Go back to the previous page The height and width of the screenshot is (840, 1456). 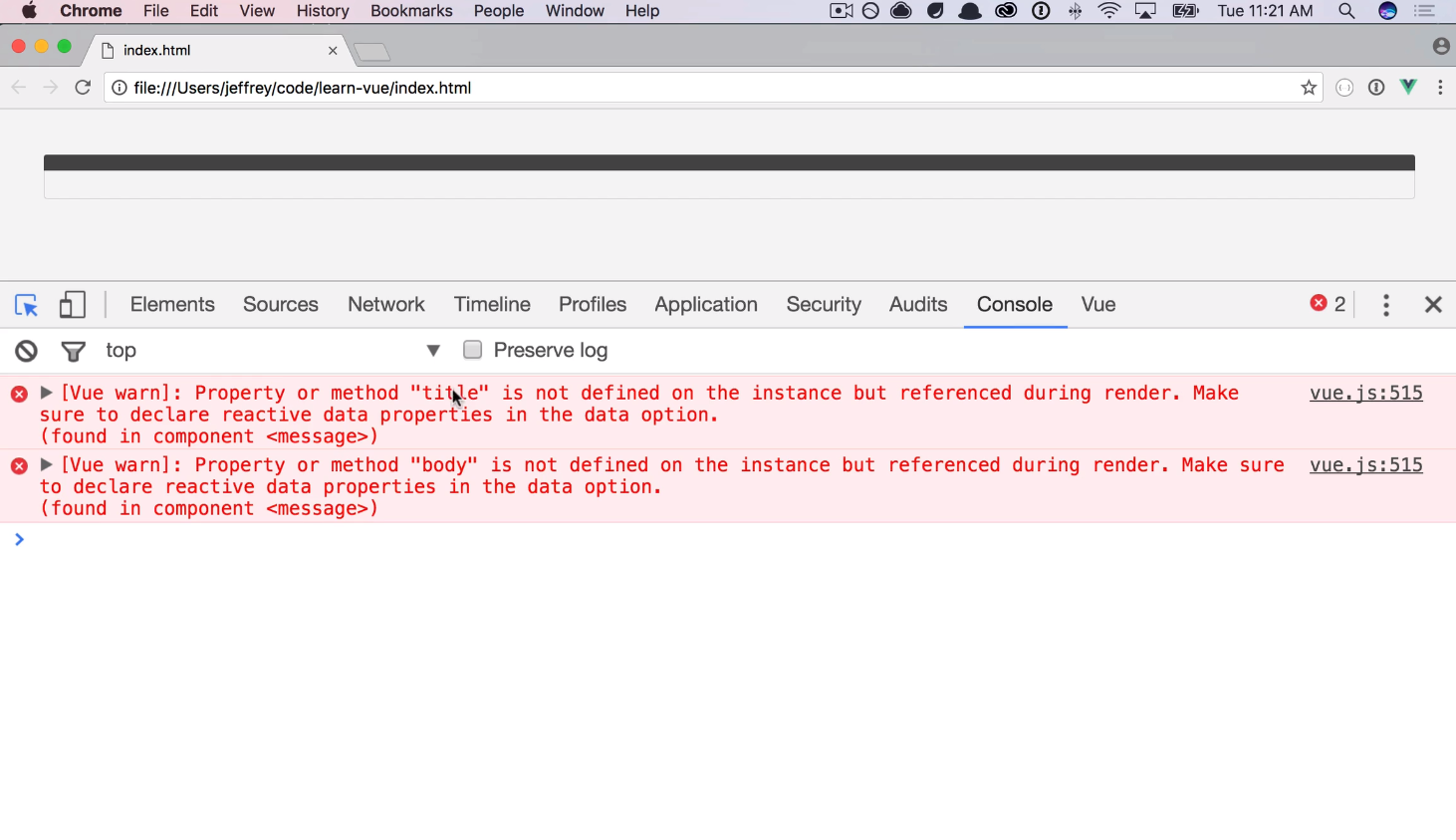pos(19,88)
